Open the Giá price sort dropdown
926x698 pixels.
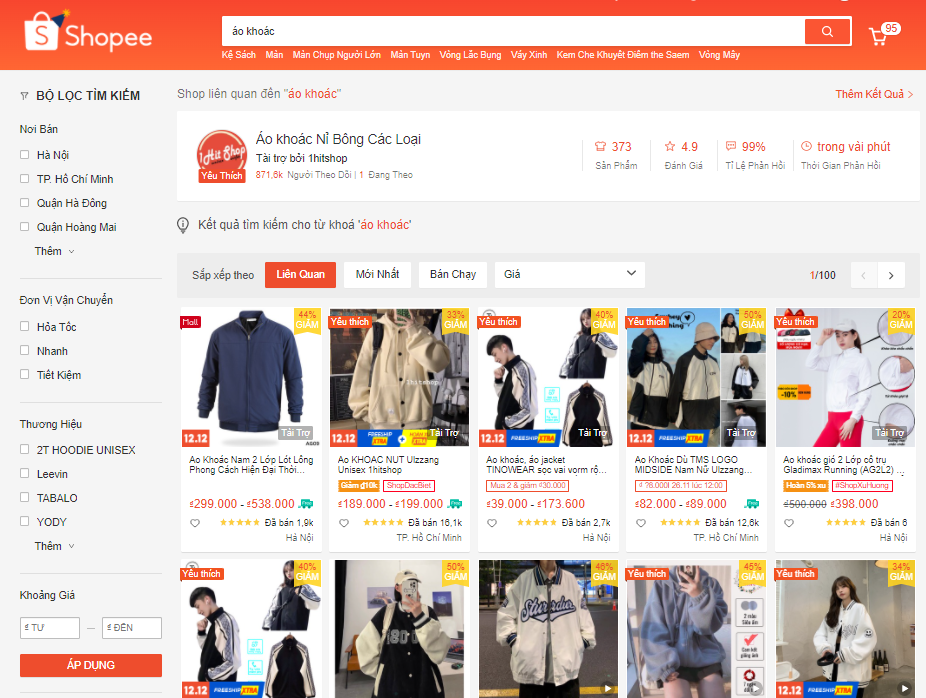[x=570, y=274]
